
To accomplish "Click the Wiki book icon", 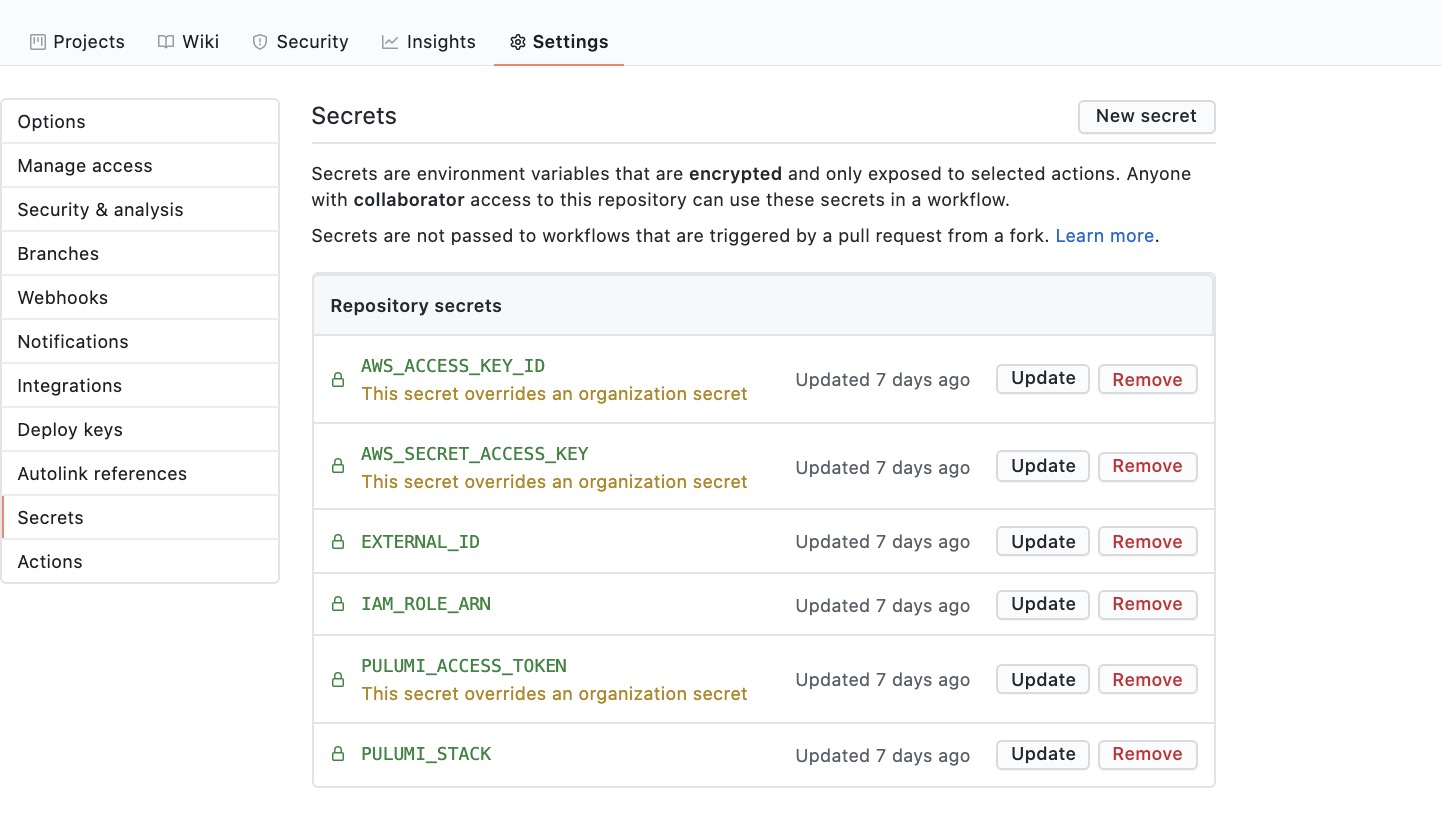I will pyautogui.click(x=166, y=42).
